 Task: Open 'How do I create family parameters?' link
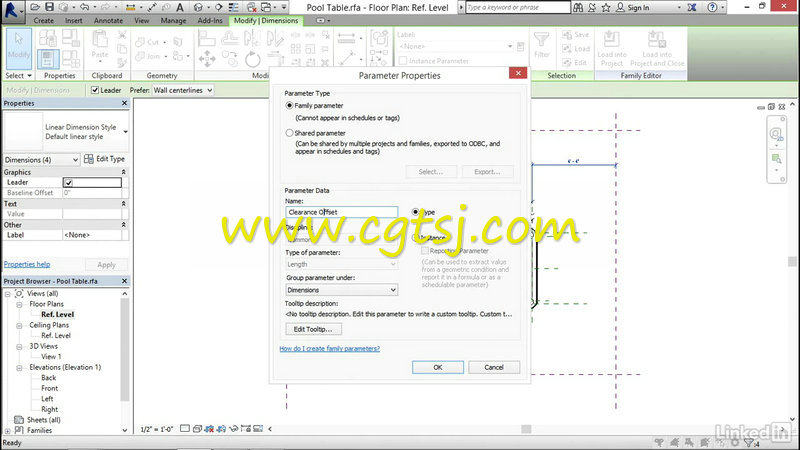[x=330, y=348]
